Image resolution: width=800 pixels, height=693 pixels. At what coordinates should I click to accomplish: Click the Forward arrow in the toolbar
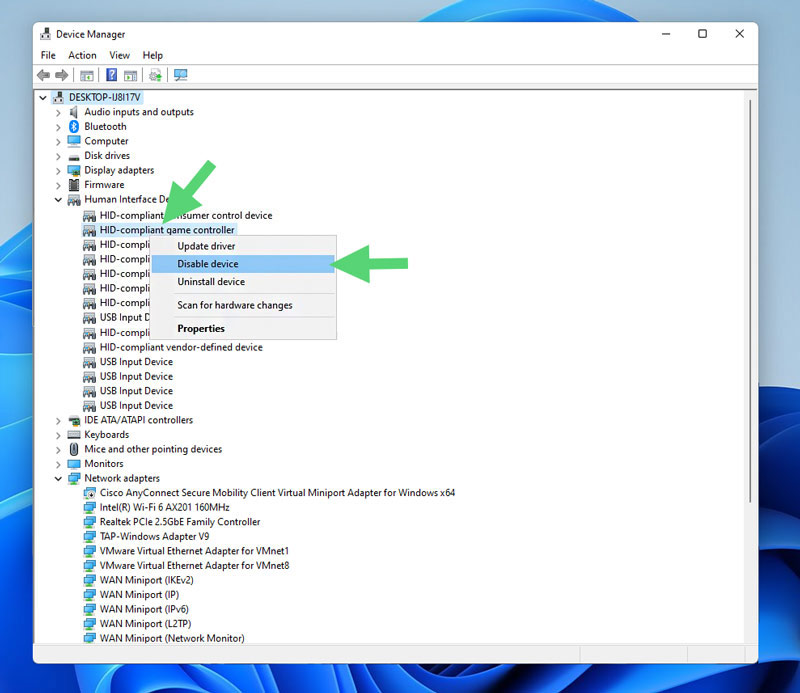62,75
